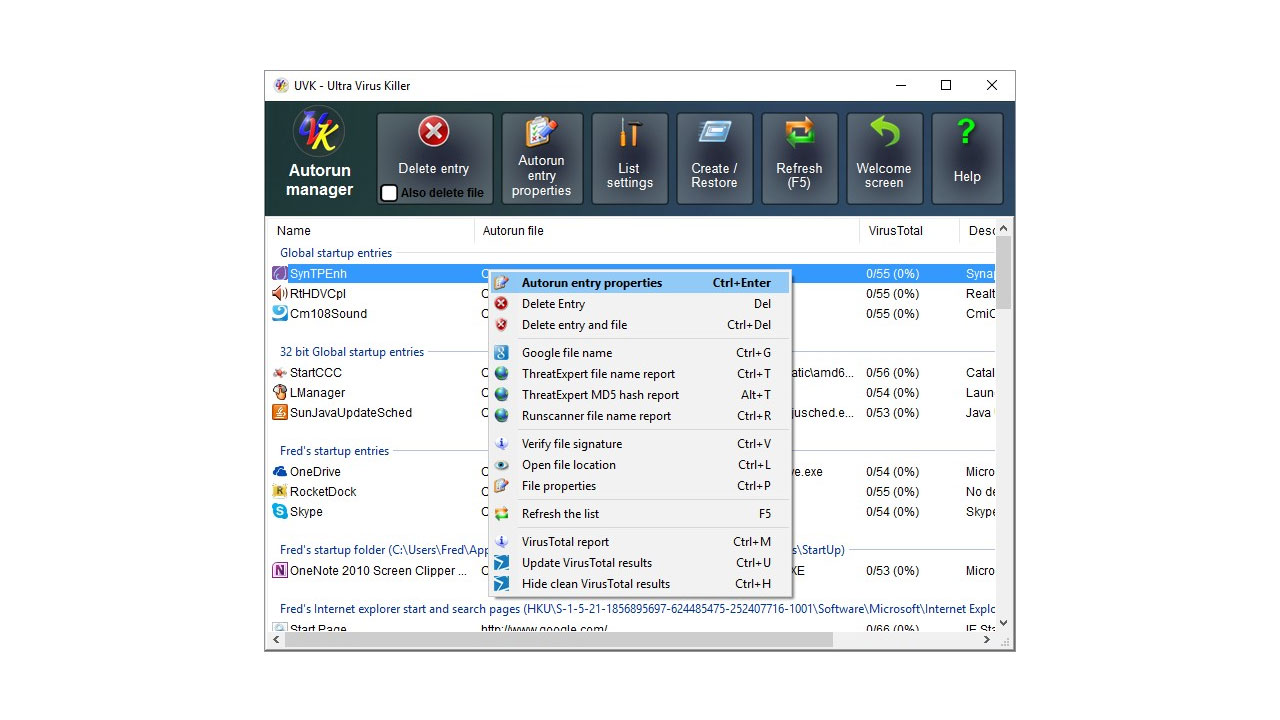Viewport: 1280px width, 720px height.
Task: Click the SunJavaUpdateSched Java icon
Action: click(280, 412)
